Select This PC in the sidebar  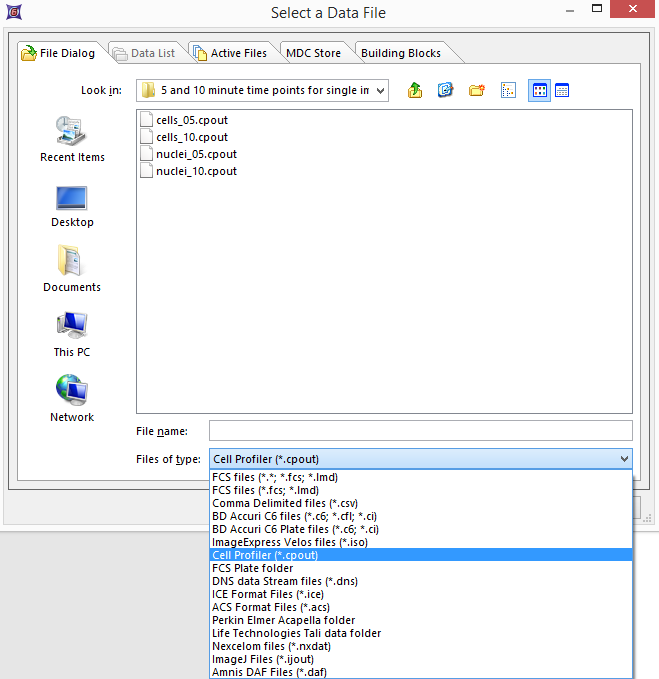tap(72, 334)
